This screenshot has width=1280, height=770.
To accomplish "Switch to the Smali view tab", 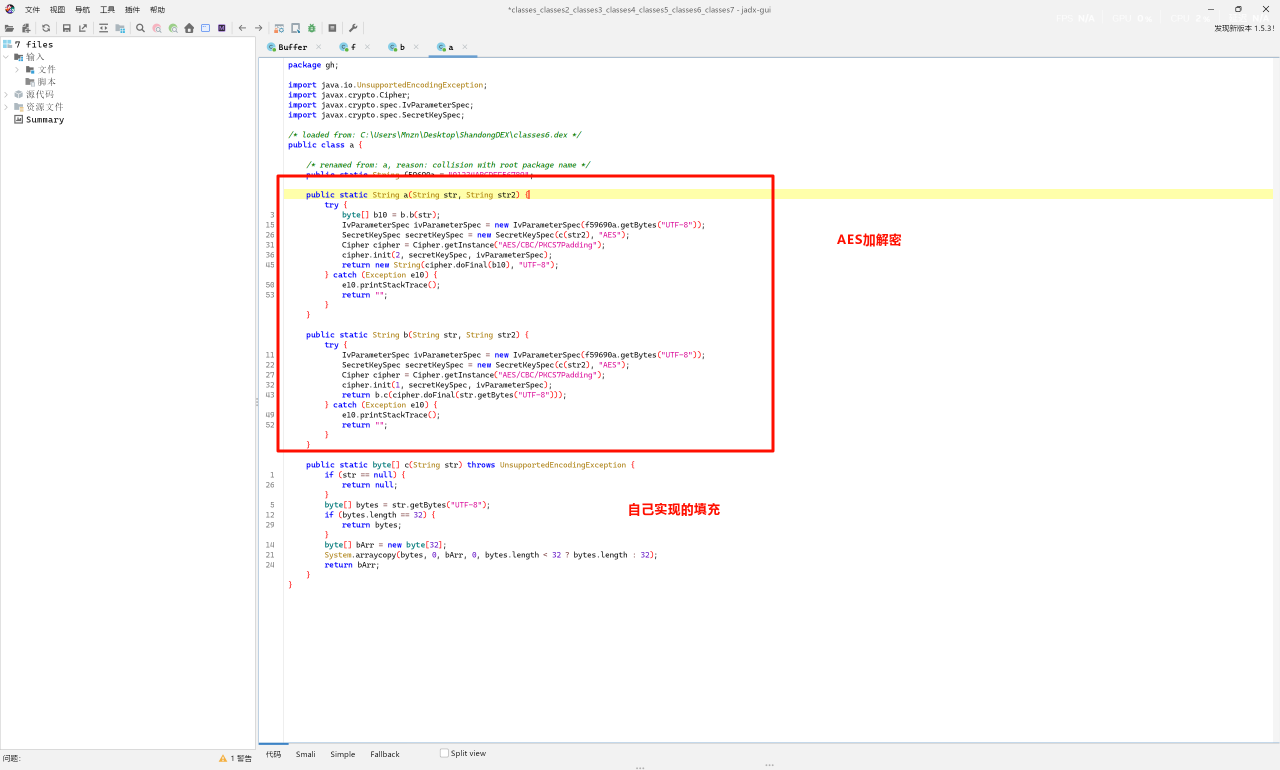I will pyautogui.click(x=305, y=754).
